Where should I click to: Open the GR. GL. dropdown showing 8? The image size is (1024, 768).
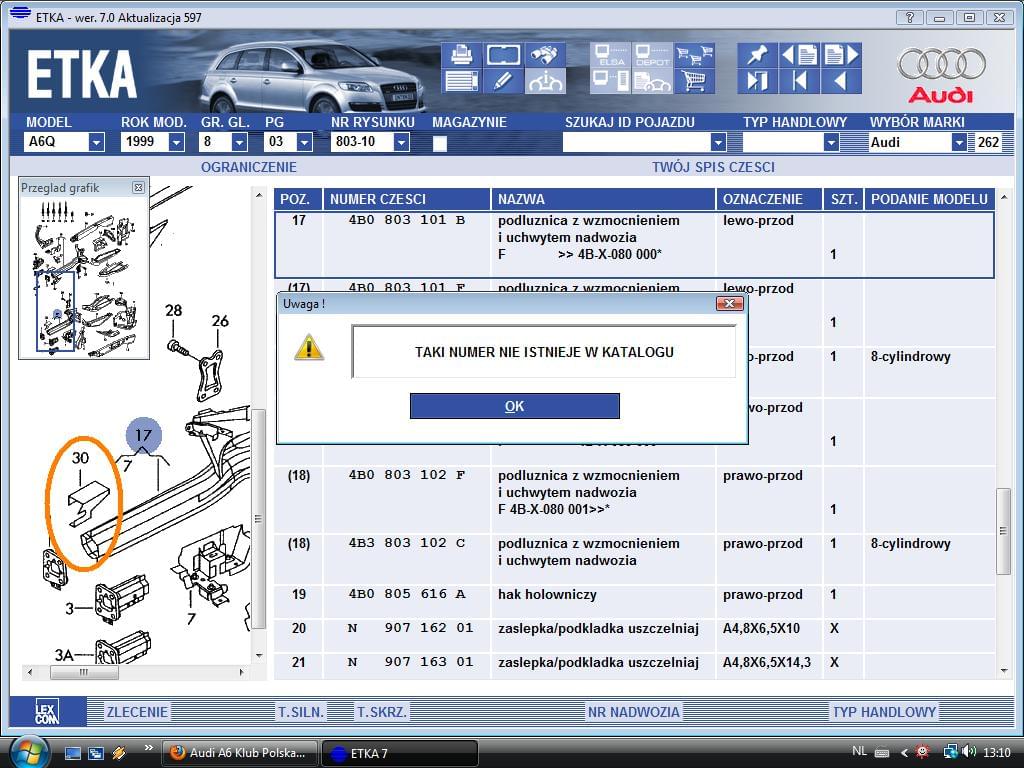[240, 142]
